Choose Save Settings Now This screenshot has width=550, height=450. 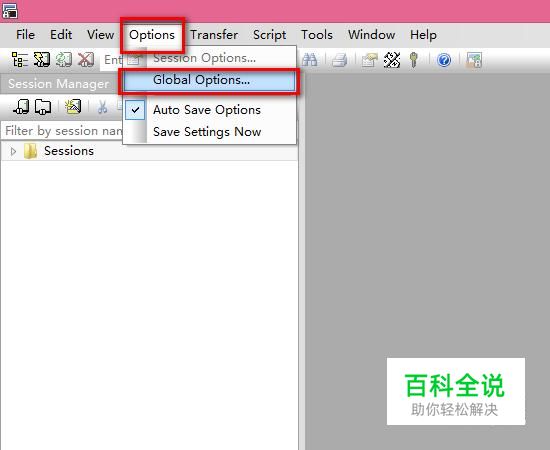tap(209, 132)
